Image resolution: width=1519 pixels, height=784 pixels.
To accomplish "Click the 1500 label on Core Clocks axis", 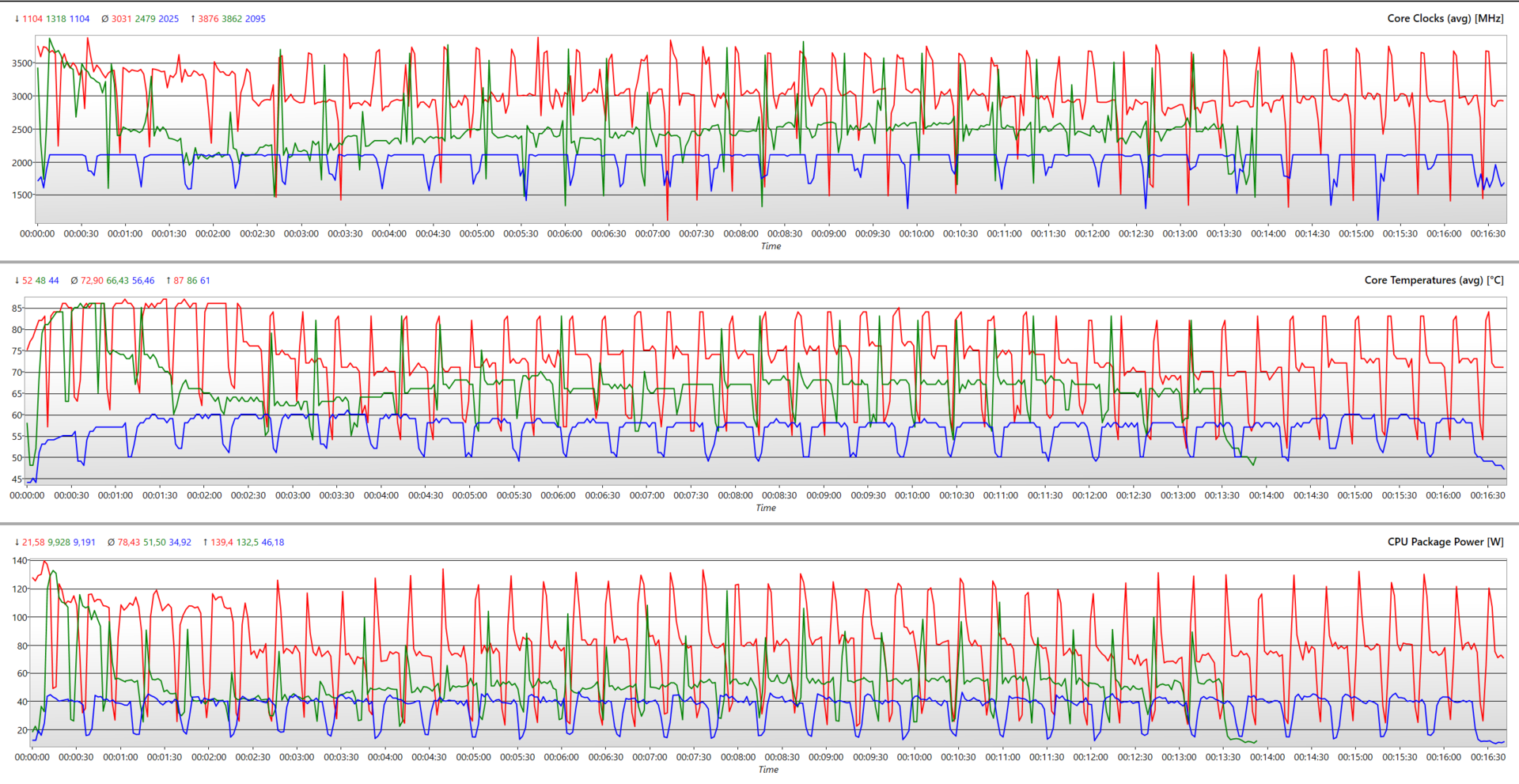I will click(22, 195).
